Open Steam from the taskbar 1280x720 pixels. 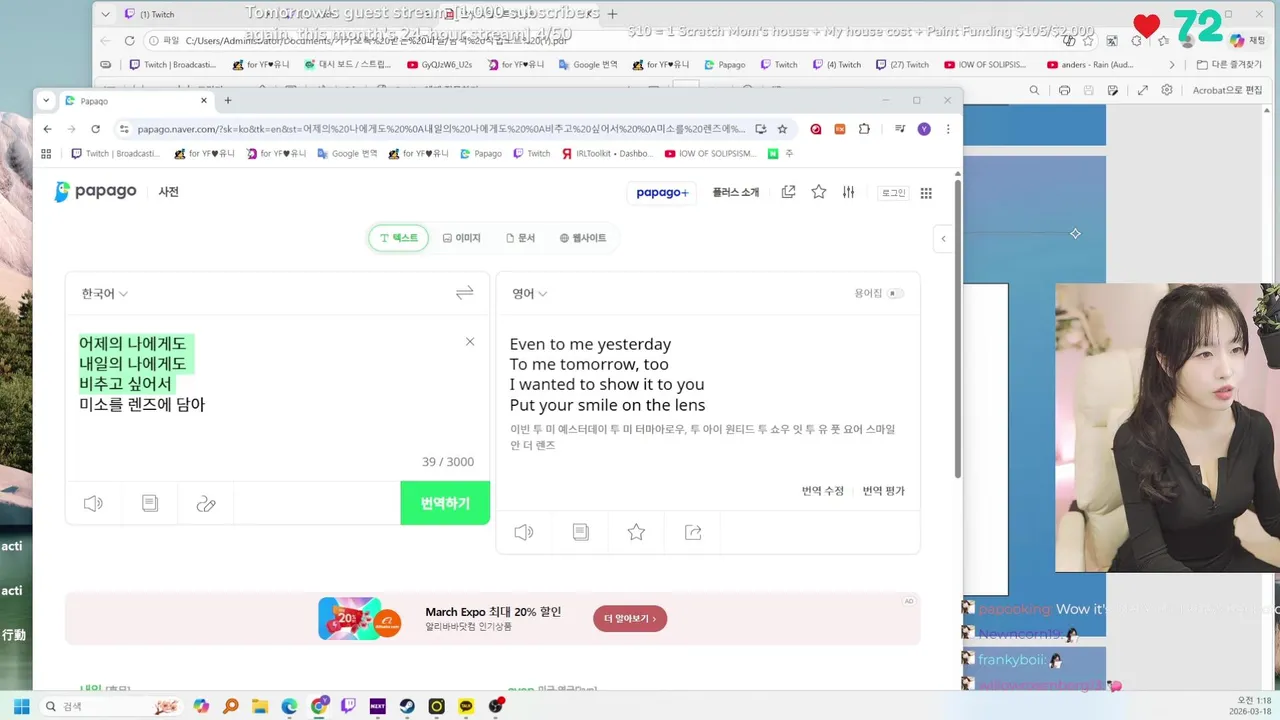coord(407,706)
